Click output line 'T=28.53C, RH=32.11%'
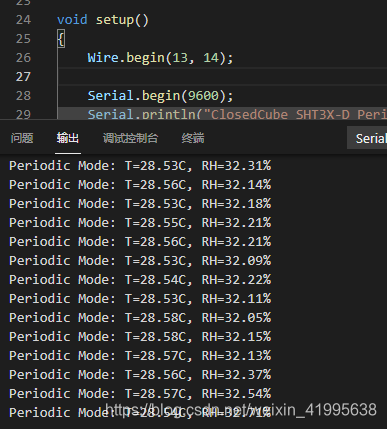The height and width of the screenshot is (429, 387). 140,299
